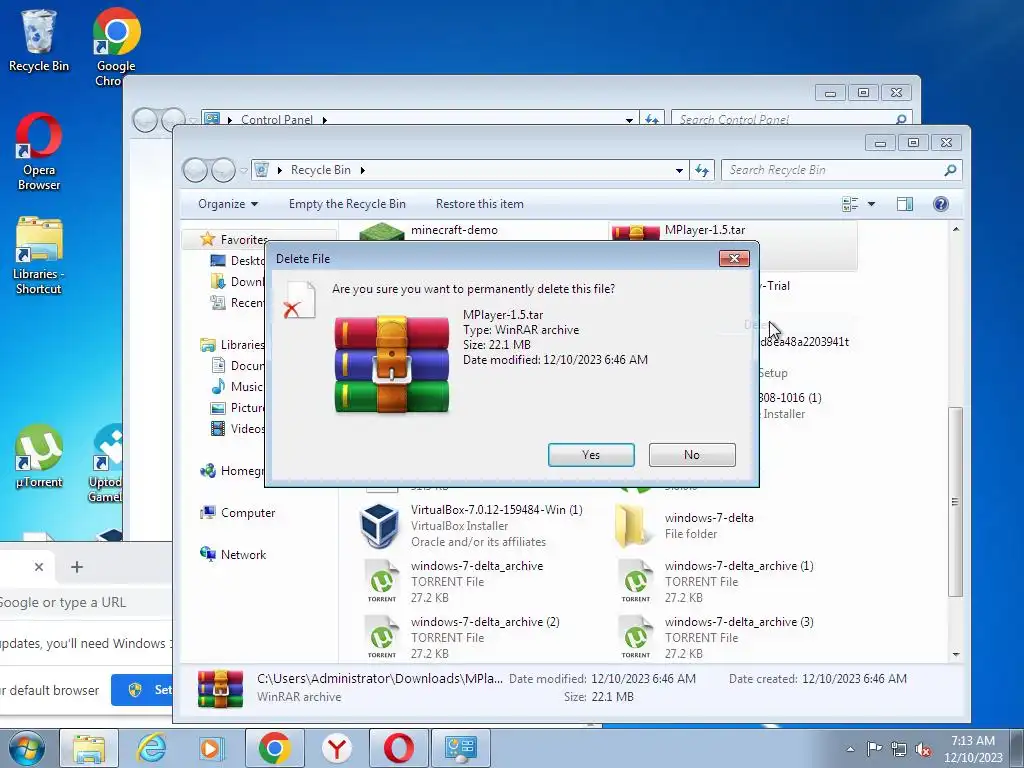This screenshot has width=1024, height=768.
Task: Open the µTorrent desktop shortcut
Action: (39, 456)
